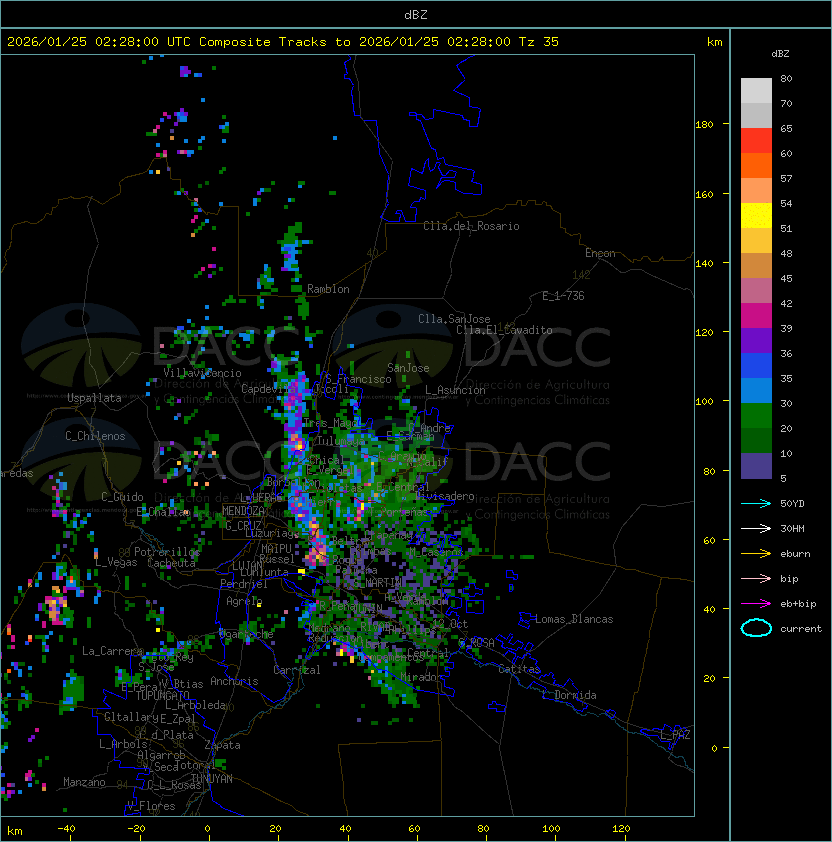Click the magenta eb+bip arrow symbol
The height and width of the screenshot is (842, 832).
coord(756,604)
